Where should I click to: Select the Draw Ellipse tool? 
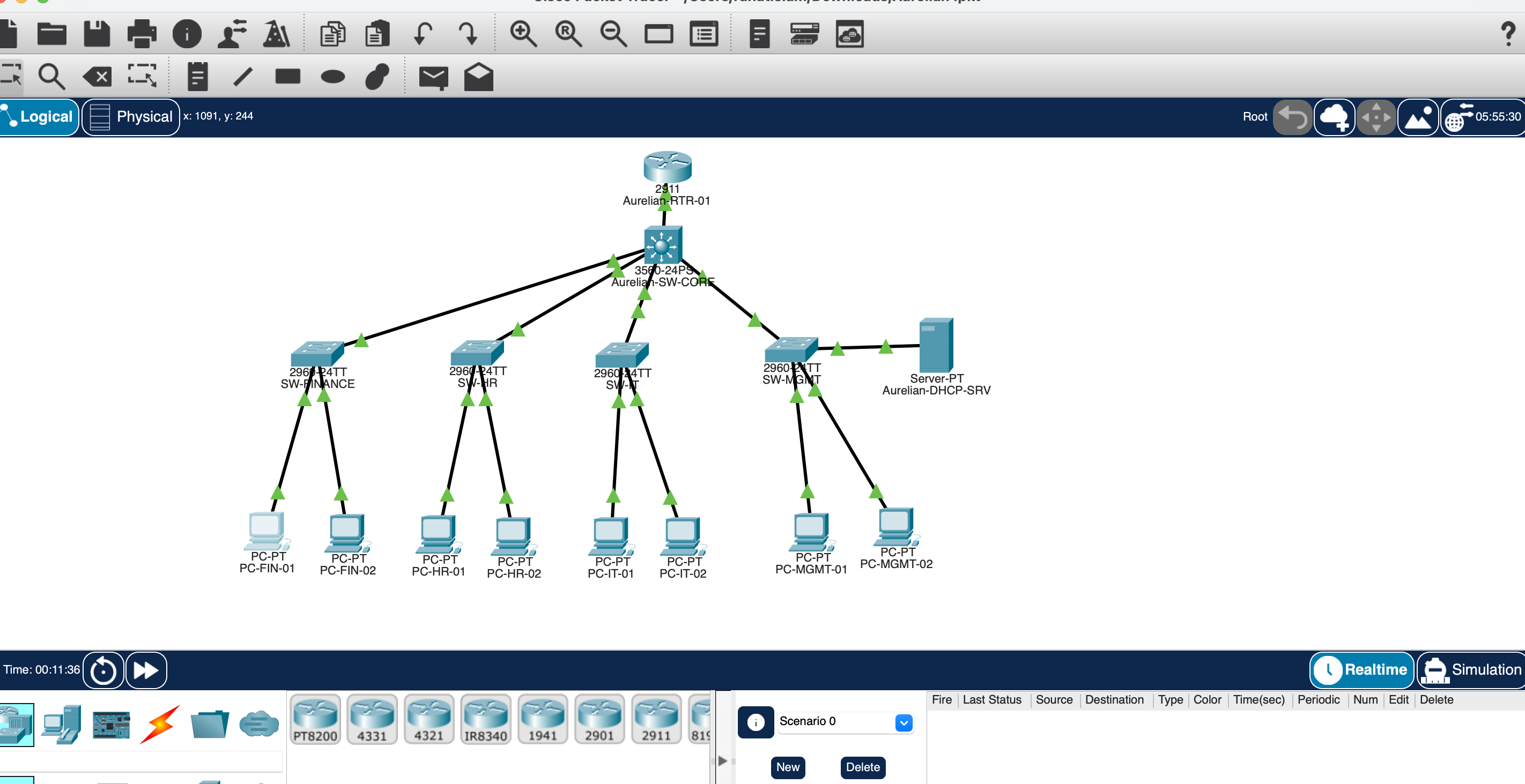tap(332, 76)
